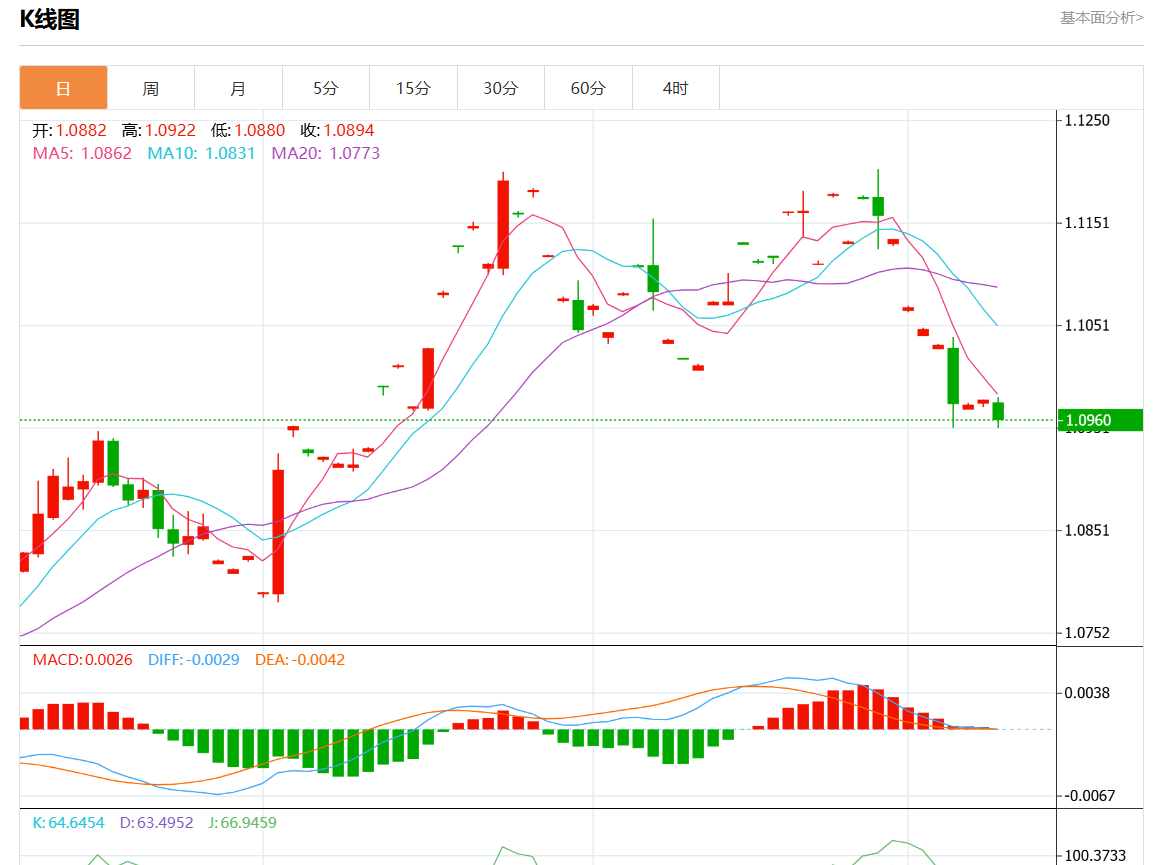Image resolution: width=1166 pixels, height=865 pixels.
Task: Open the 60分 interval tab
Action: (x=588, y=88)
